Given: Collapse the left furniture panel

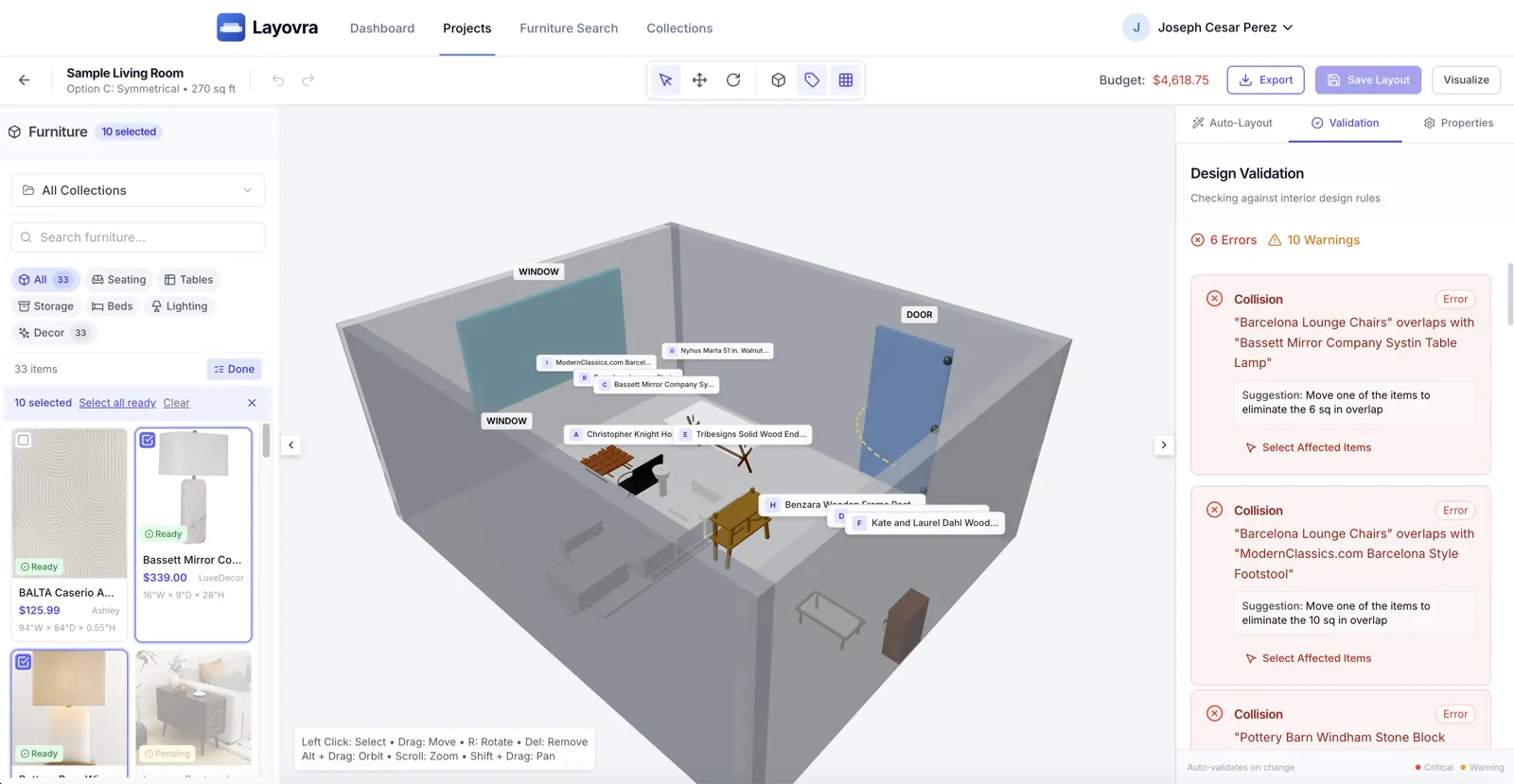Looking at the screenshot, I should [x=291, y=444].
